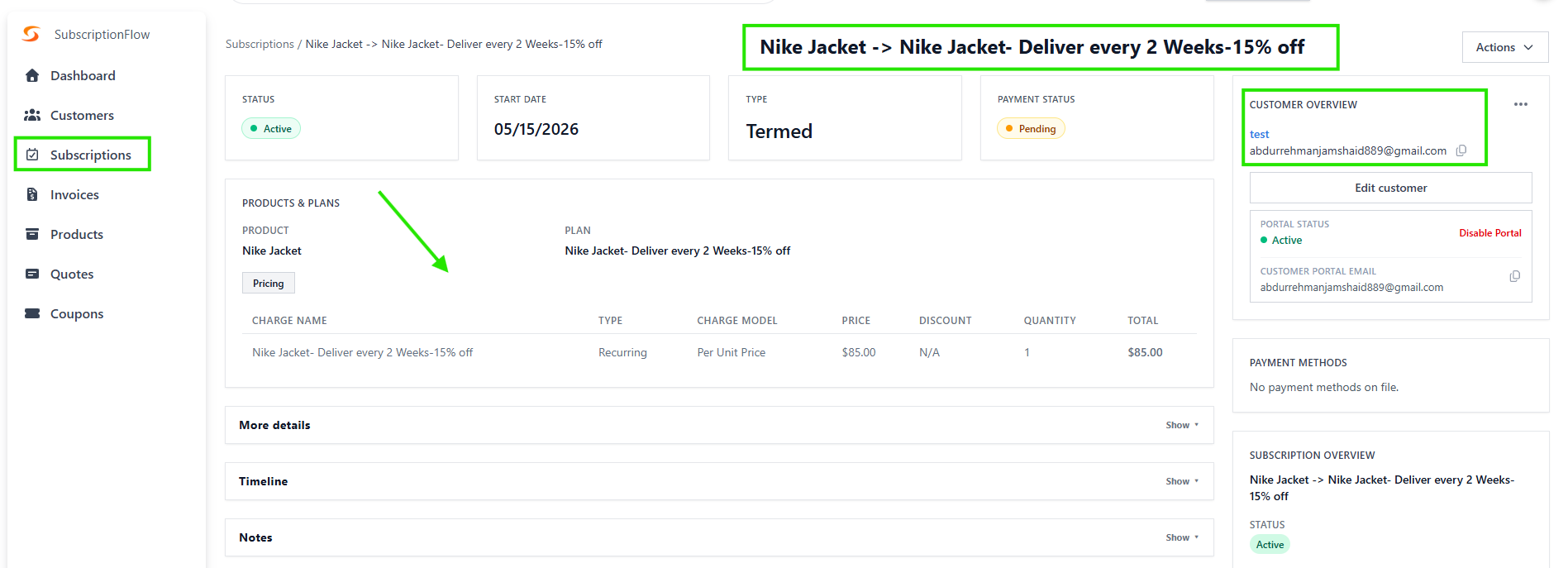Open the Coupons section
Screen dimensions: 1568x568
pos(77,313)
